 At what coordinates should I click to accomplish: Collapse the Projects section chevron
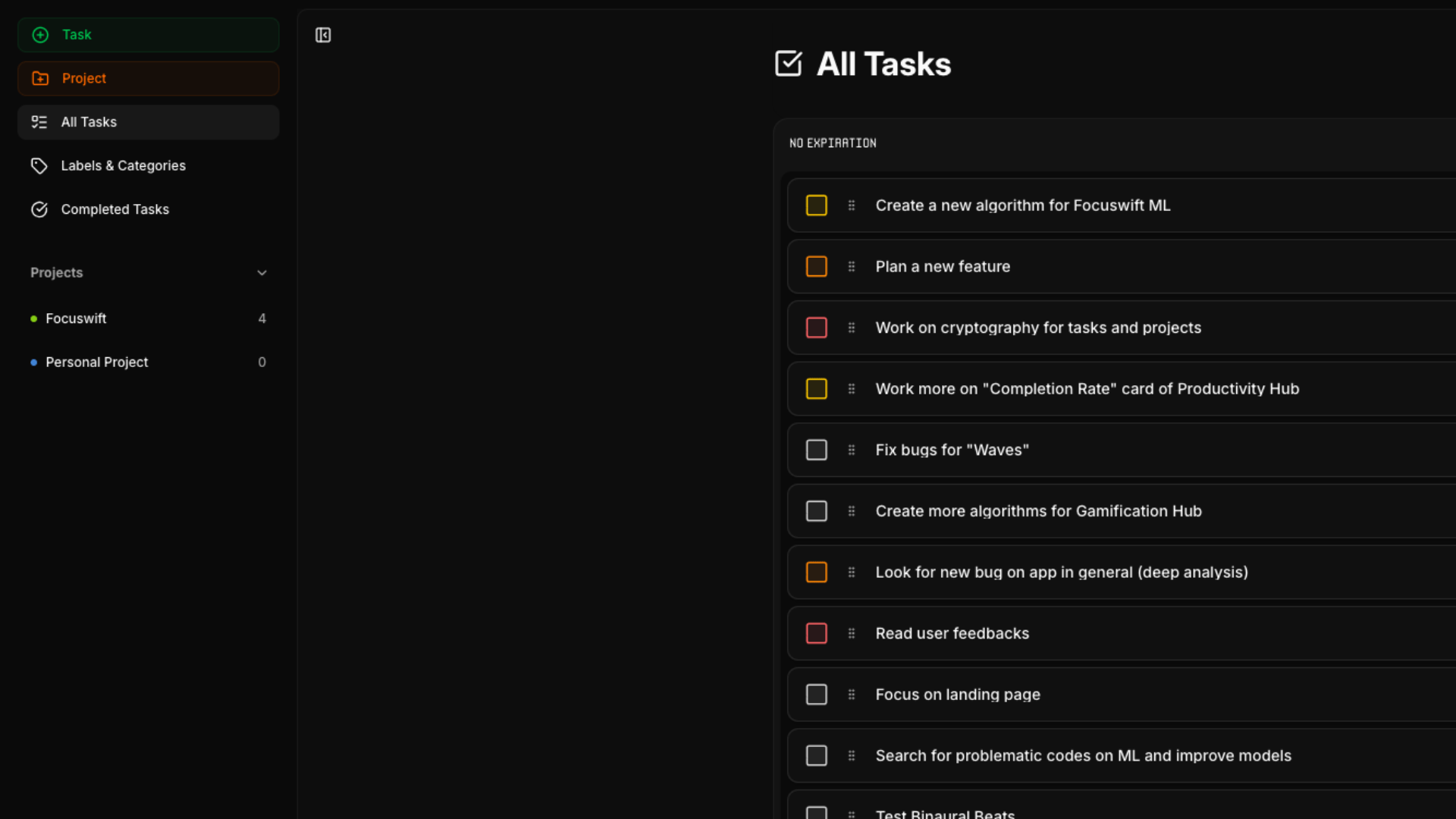(262, 273)
